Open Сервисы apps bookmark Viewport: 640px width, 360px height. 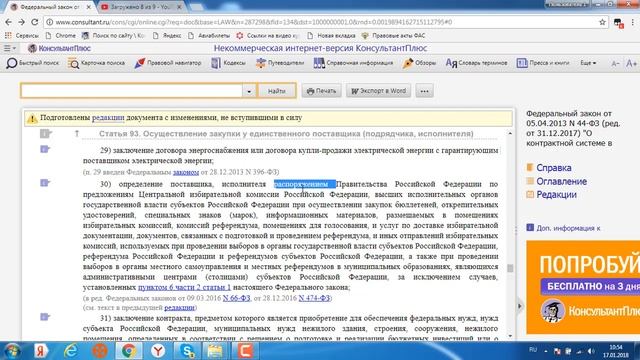22,36
